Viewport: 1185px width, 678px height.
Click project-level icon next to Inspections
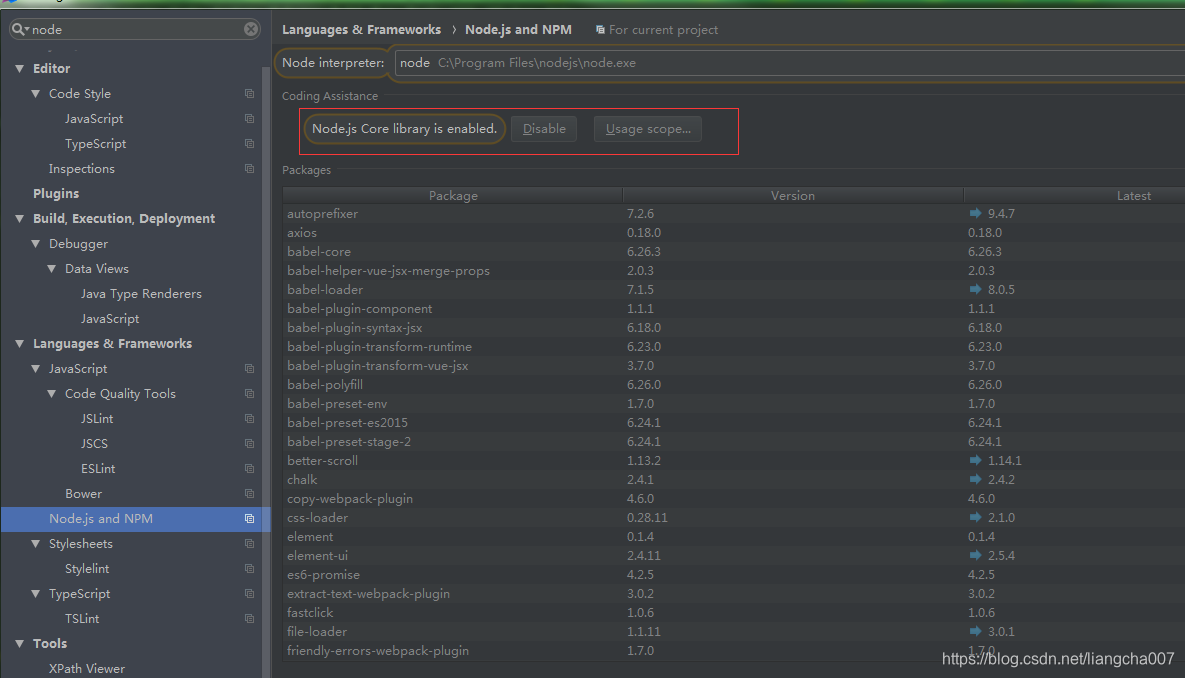pos(249,169)
